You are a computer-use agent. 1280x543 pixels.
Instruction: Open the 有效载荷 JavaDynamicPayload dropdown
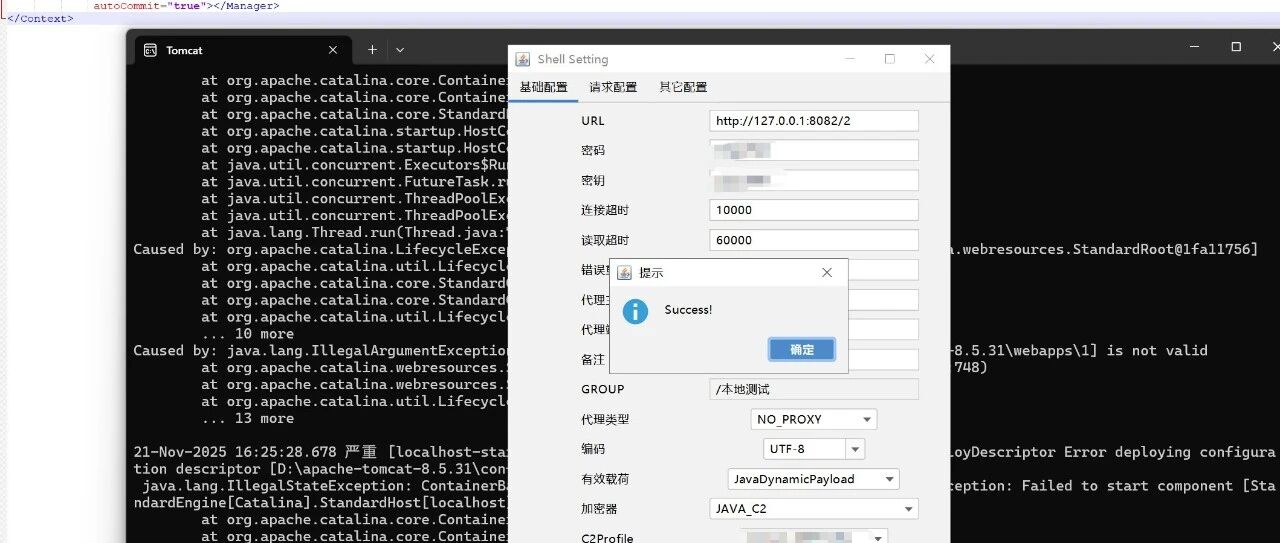tap(814, 479)
